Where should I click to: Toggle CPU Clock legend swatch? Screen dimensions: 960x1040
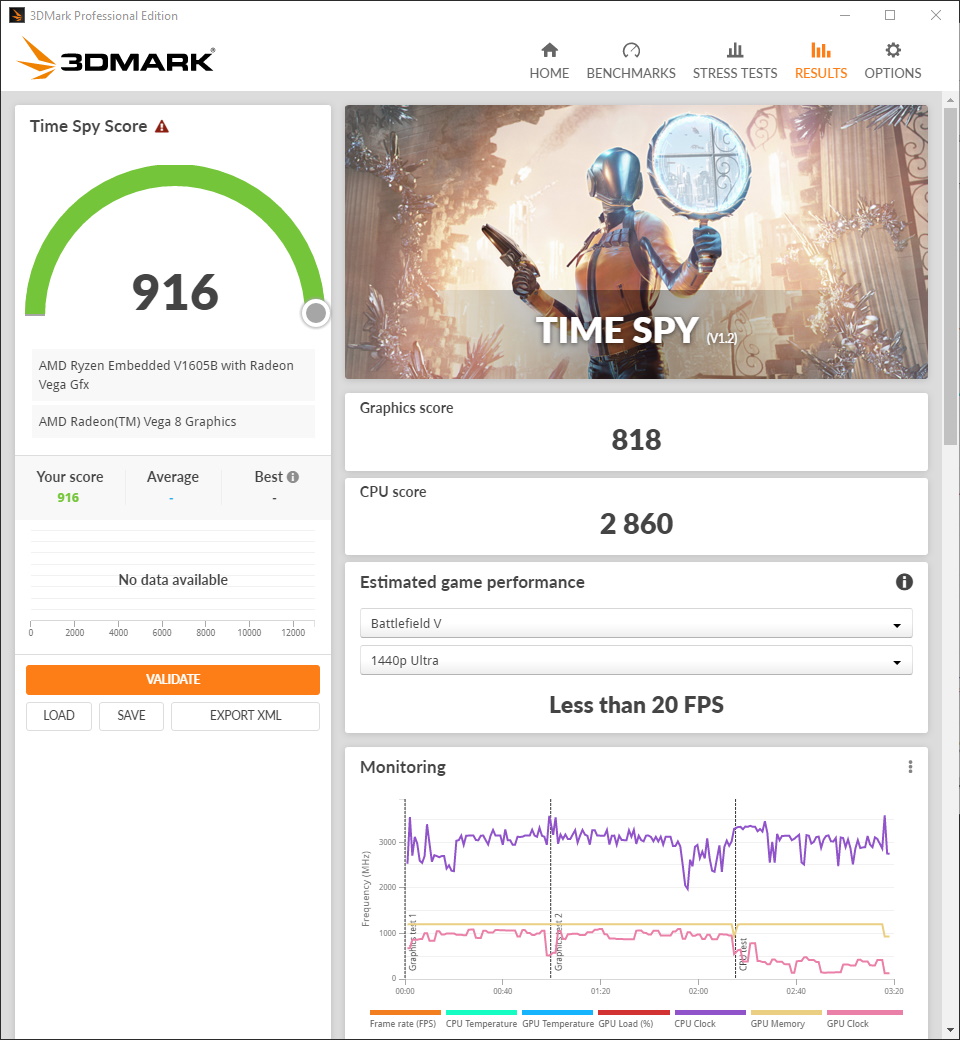point(710,1013)
